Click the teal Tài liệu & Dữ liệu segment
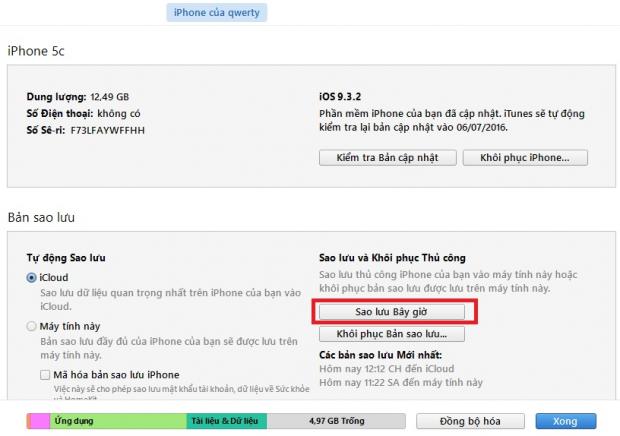This screenshot has height=436, width=620. pos(226,420)
